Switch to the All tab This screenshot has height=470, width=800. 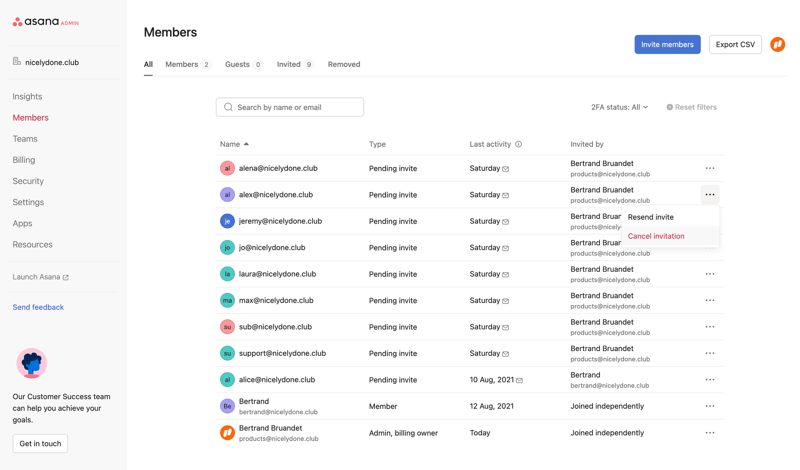[148, 64]
